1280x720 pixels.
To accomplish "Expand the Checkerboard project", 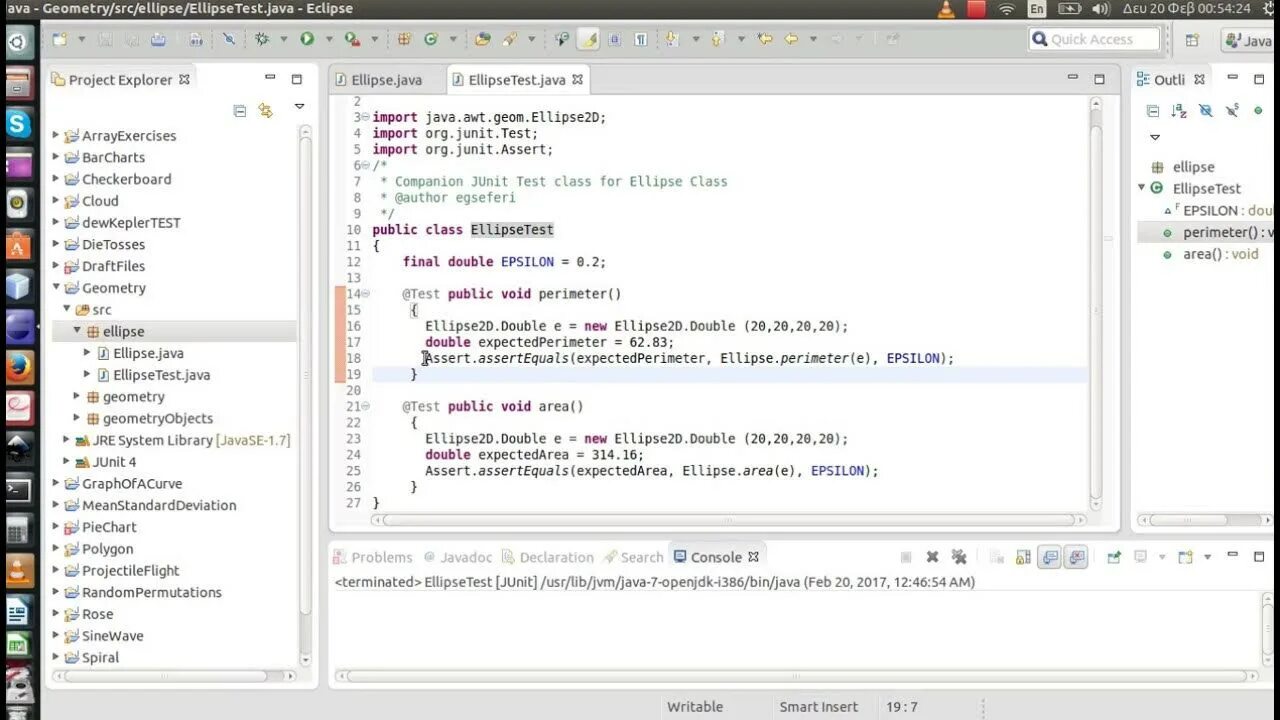I will tap(57, 179).
